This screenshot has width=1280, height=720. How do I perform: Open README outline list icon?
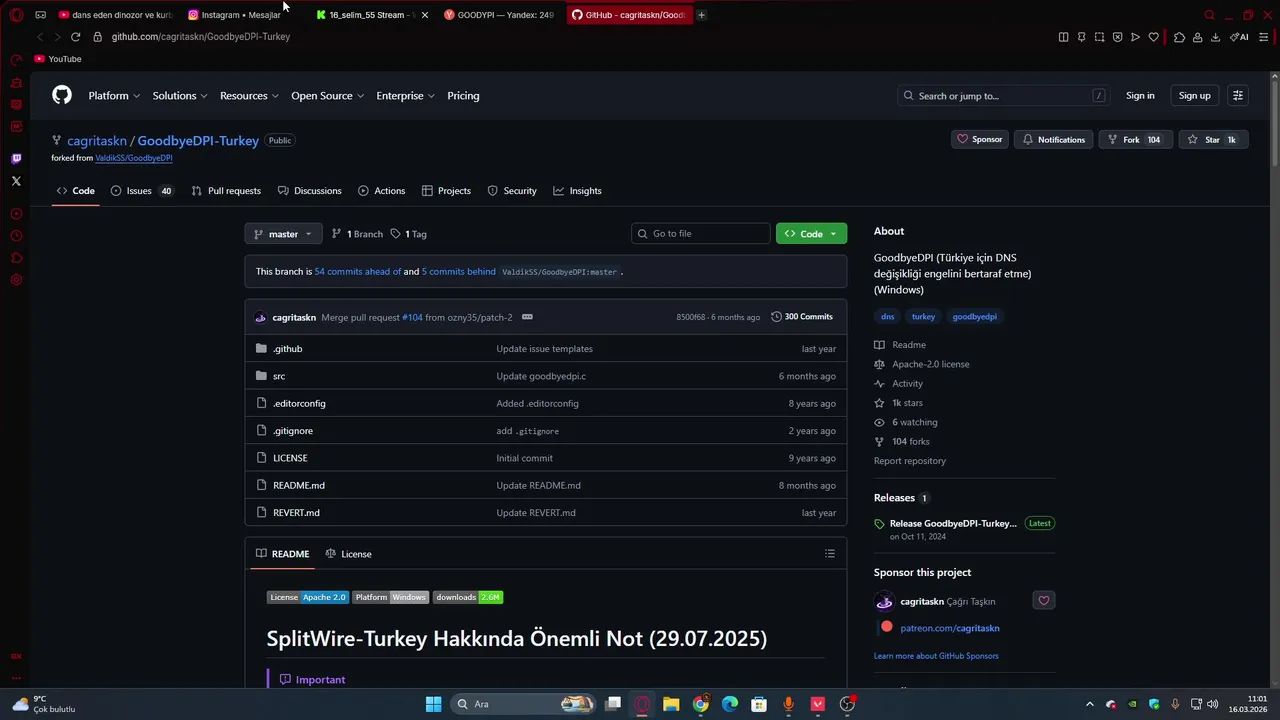click(x=829, y=554)
